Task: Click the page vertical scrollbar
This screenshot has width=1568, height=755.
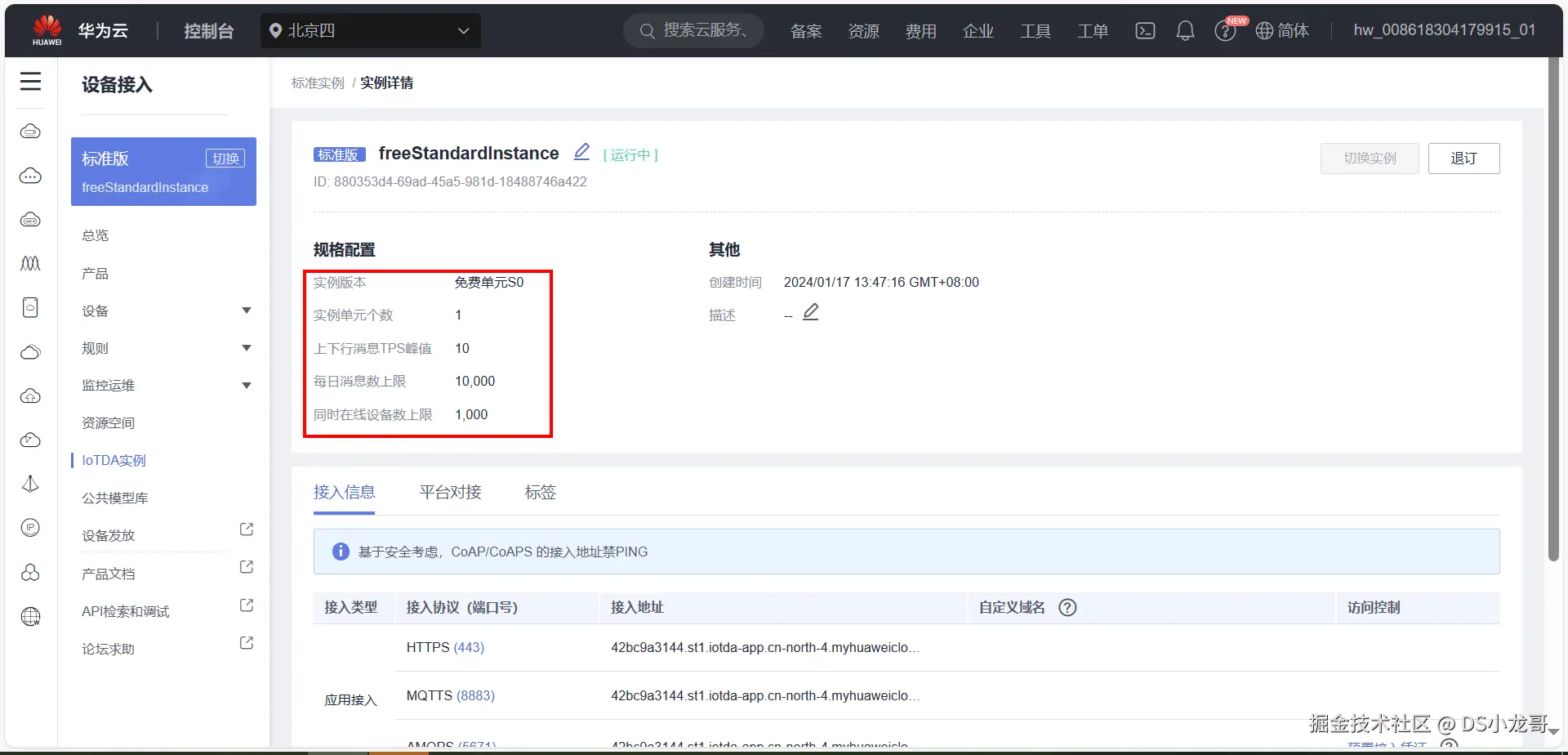Action: pyautogui.click(x=1553, y=310)
